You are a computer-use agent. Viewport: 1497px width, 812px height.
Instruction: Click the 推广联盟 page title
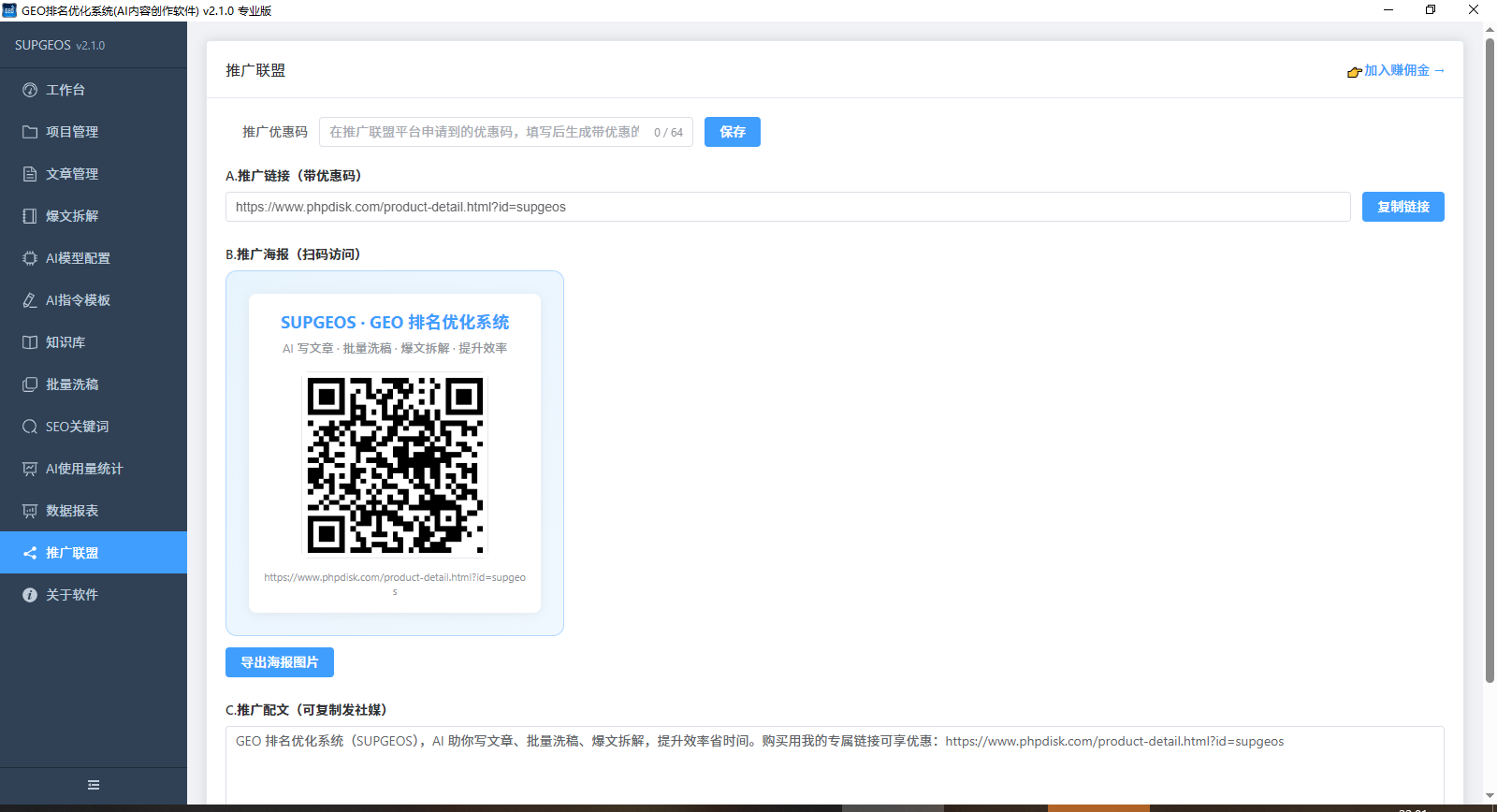[255, 70]
